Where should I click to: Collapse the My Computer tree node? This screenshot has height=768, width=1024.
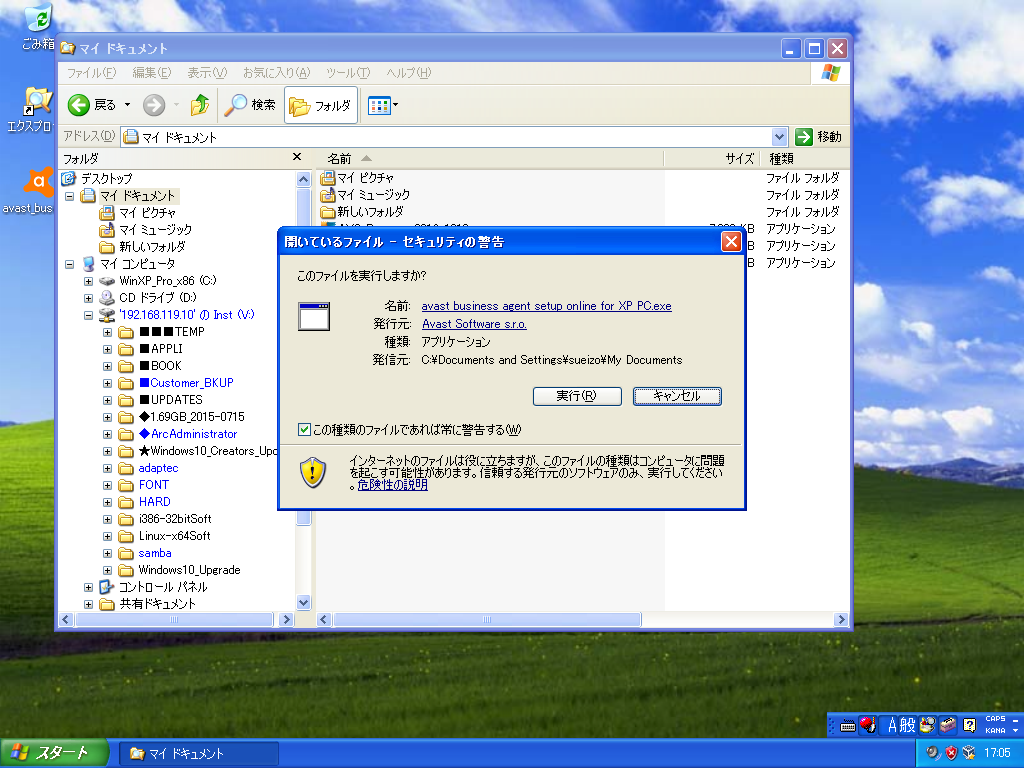point(69,264)
